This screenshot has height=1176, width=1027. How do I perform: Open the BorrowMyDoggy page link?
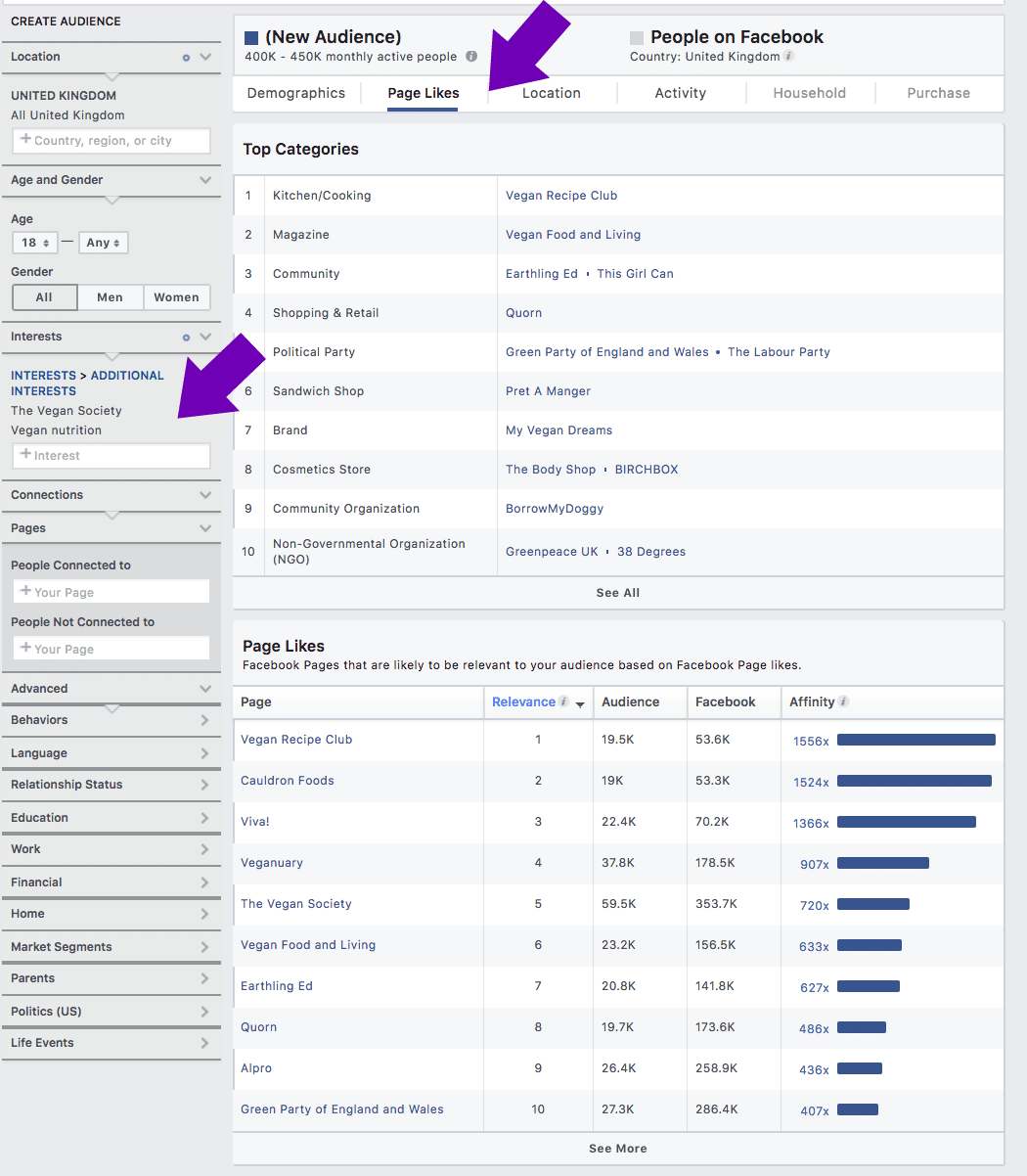click(555, 509)
